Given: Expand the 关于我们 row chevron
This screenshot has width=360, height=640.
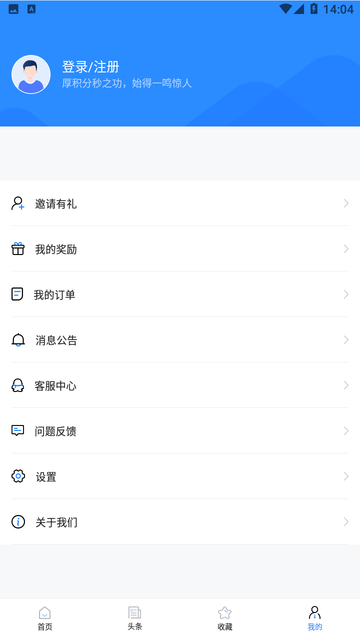Looking at the screenshot, I should pyautogui.click(x=346, y=522).
